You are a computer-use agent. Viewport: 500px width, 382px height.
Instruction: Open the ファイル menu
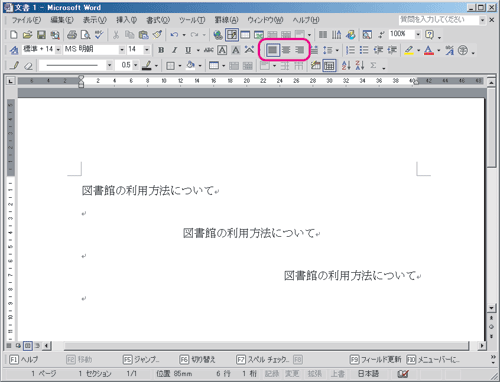tap(27, 20)
